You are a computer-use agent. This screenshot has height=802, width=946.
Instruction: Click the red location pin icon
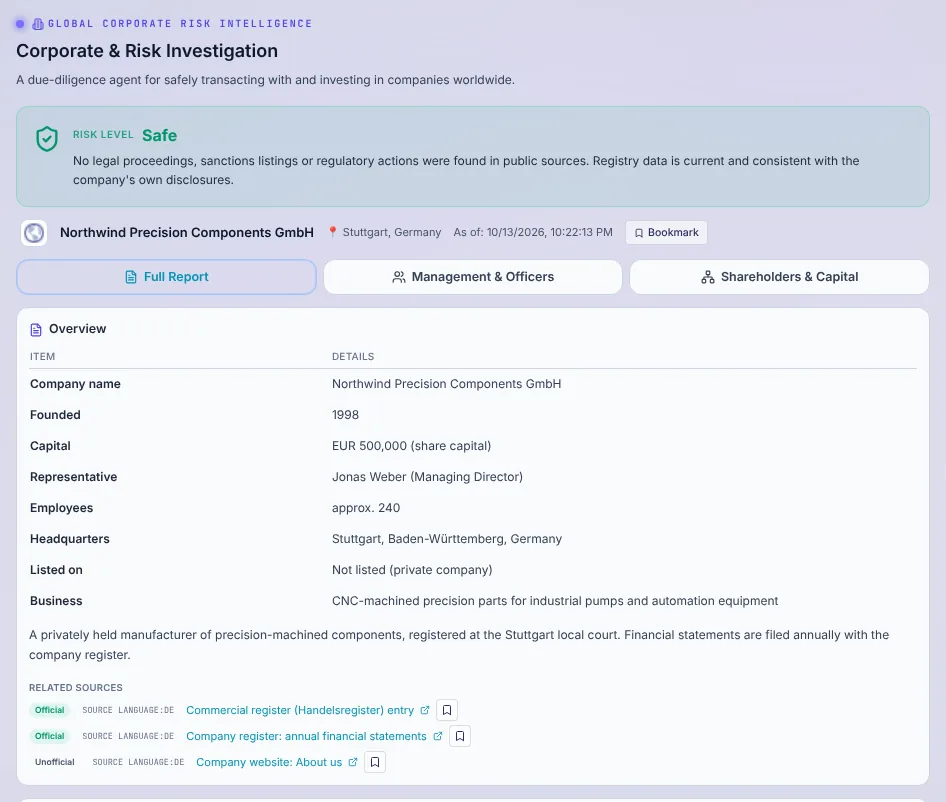coord(332,232)
